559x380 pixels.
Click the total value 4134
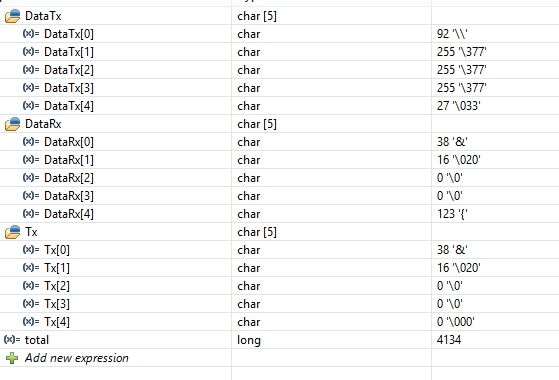(x=449, y=340)
